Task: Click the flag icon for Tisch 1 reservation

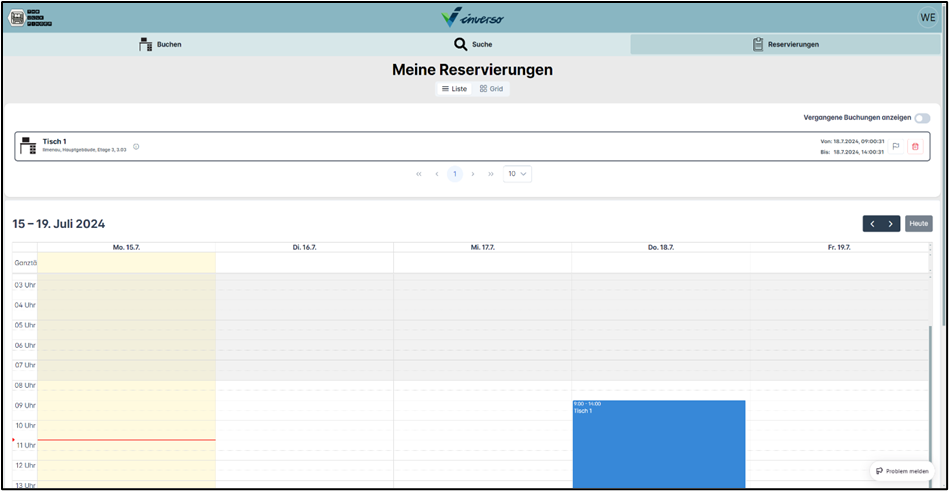Action: tap(896, 147)
